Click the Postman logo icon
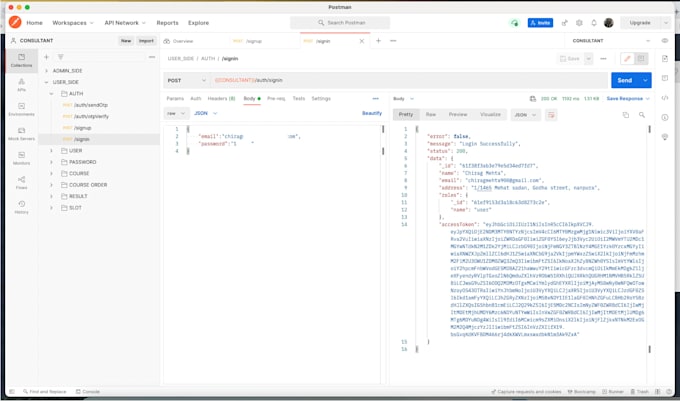 (15, 22)
